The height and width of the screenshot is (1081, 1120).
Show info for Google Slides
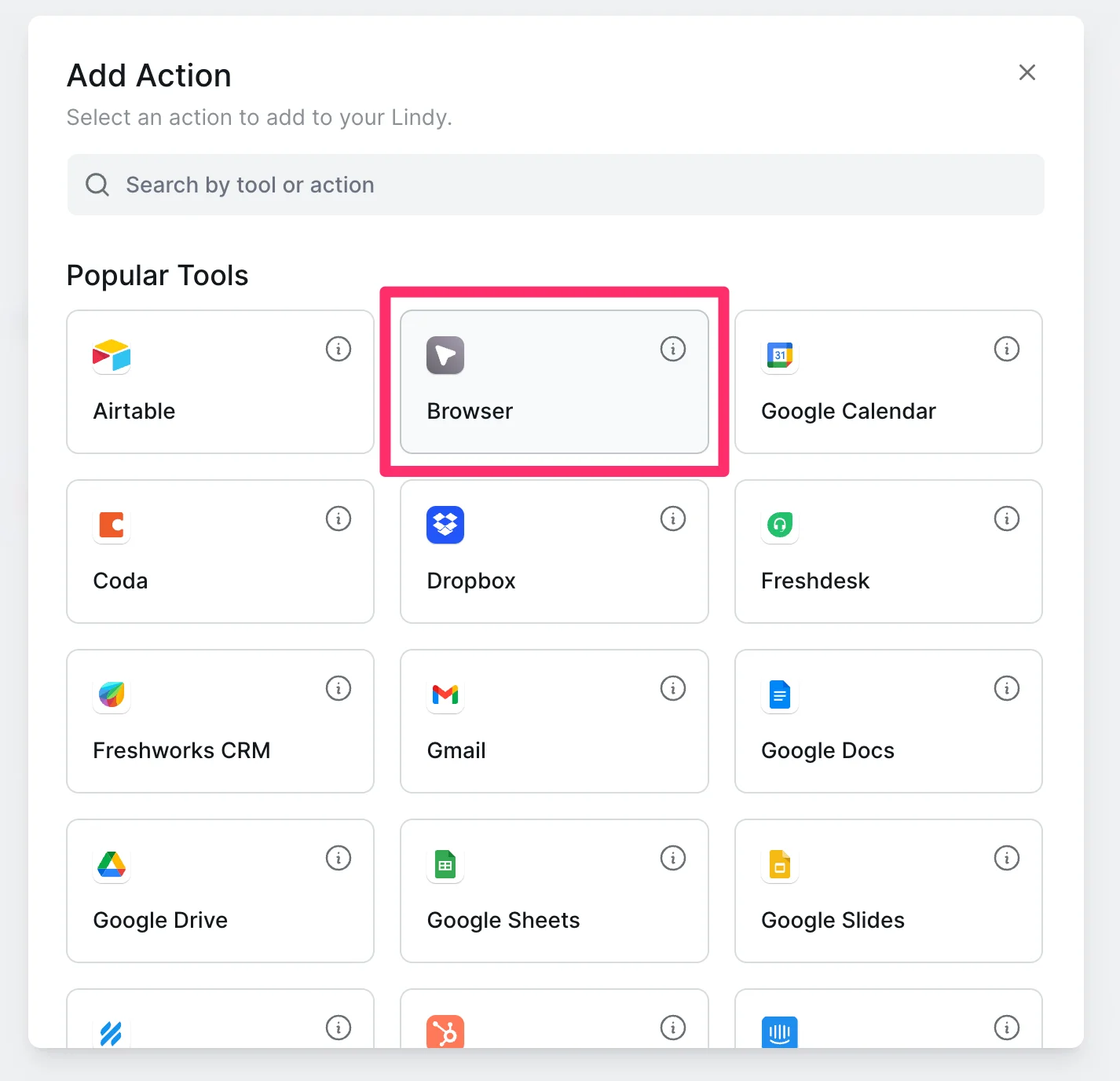1007,858
